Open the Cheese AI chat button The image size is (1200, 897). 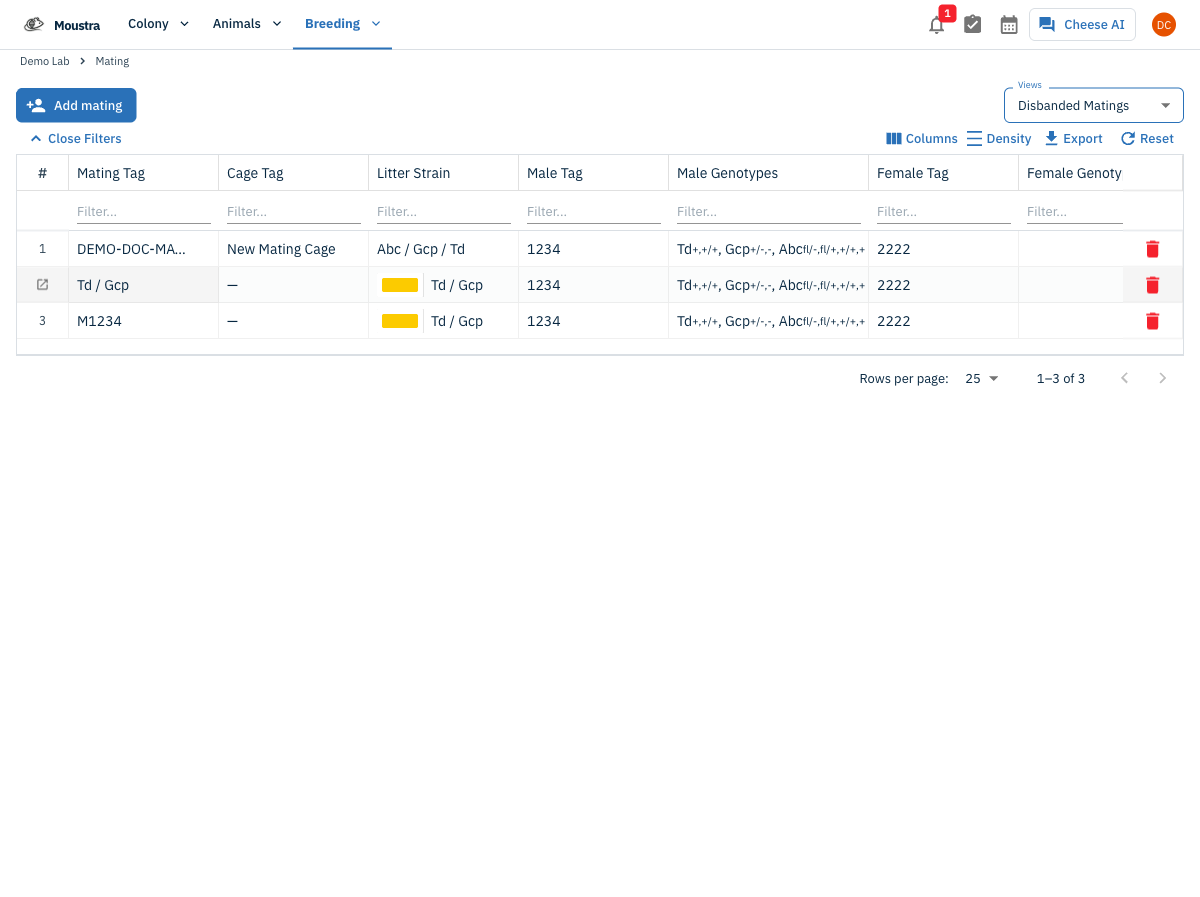pos(1082,25)
